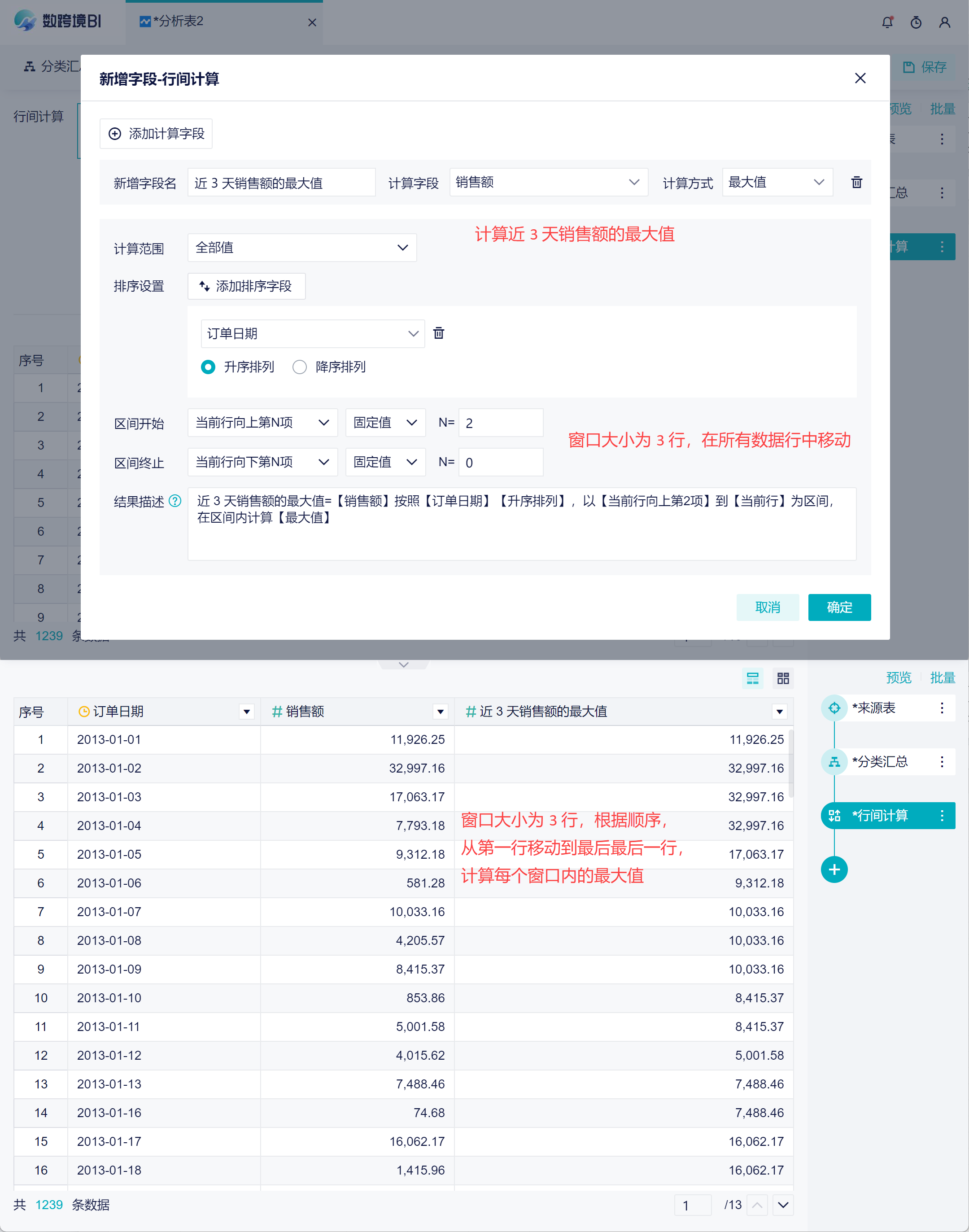This screenshot has height=1232, width=969.
Task: Add a new step with plus icon
Action: point(834,869)
